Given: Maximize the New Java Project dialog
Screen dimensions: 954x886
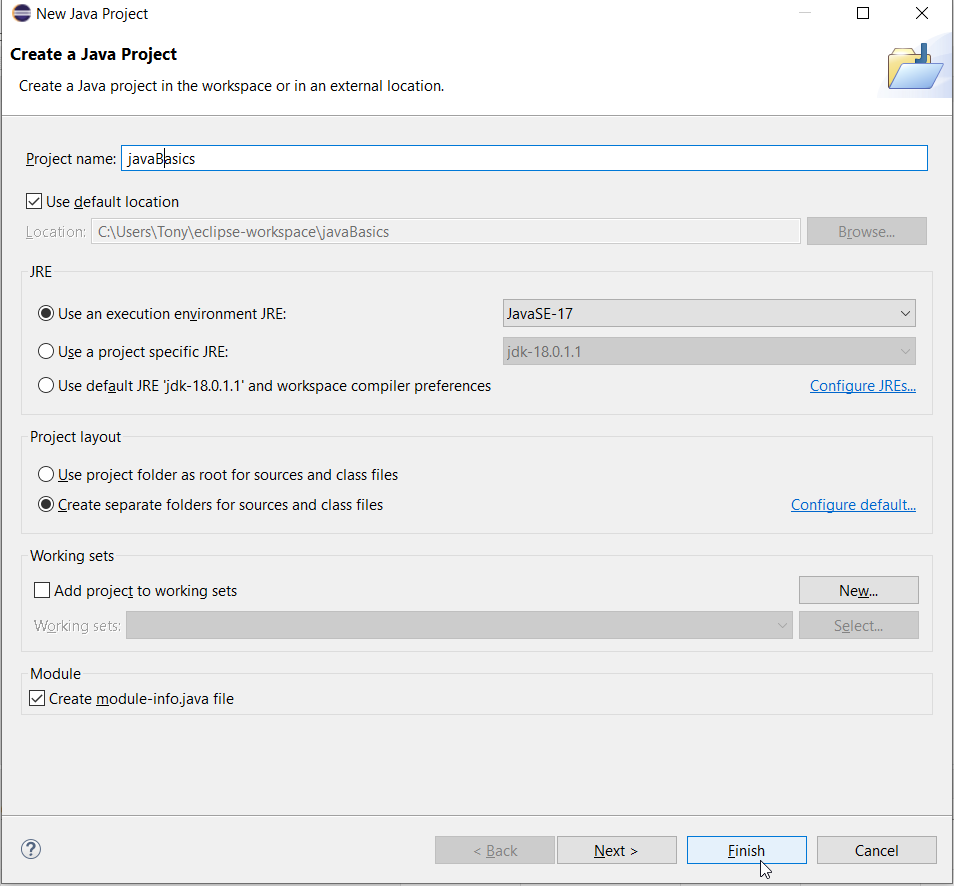Looking at the screenshot, I should point(863,13).
